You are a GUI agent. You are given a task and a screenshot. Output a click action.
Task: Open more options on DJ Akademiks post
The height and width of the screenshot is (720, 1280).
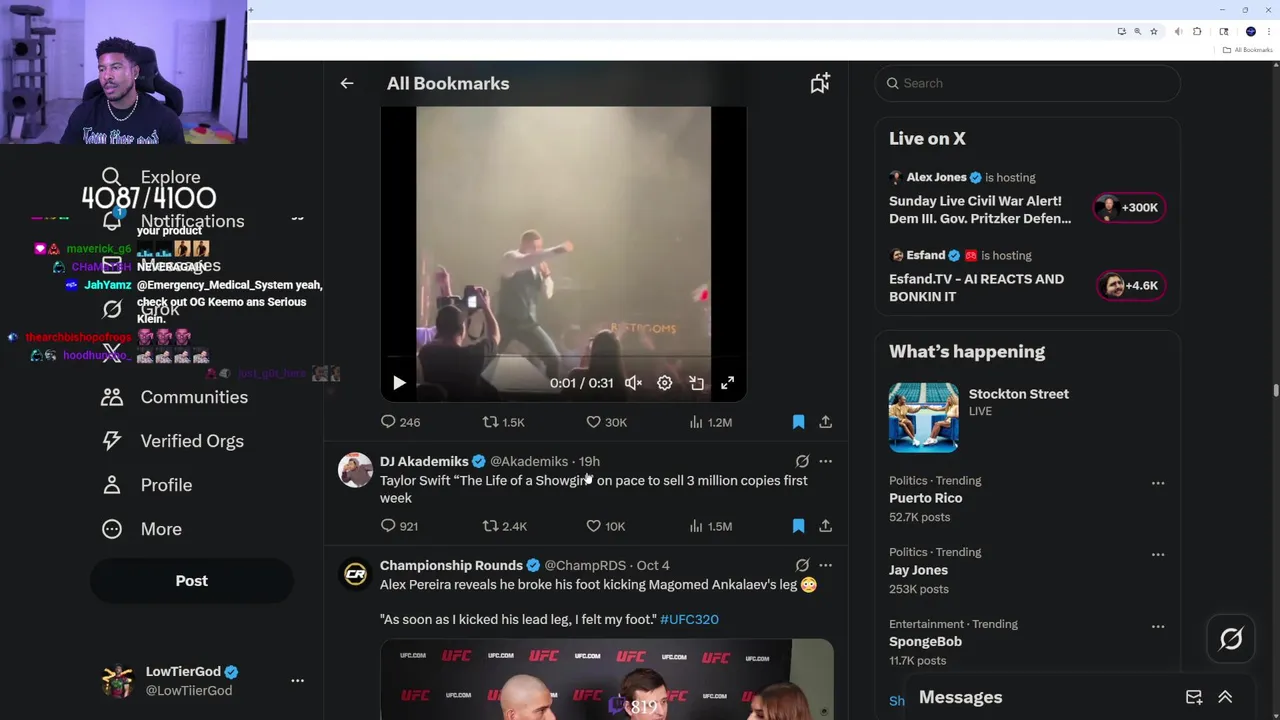pyautogui.click(x=826, y=461)
